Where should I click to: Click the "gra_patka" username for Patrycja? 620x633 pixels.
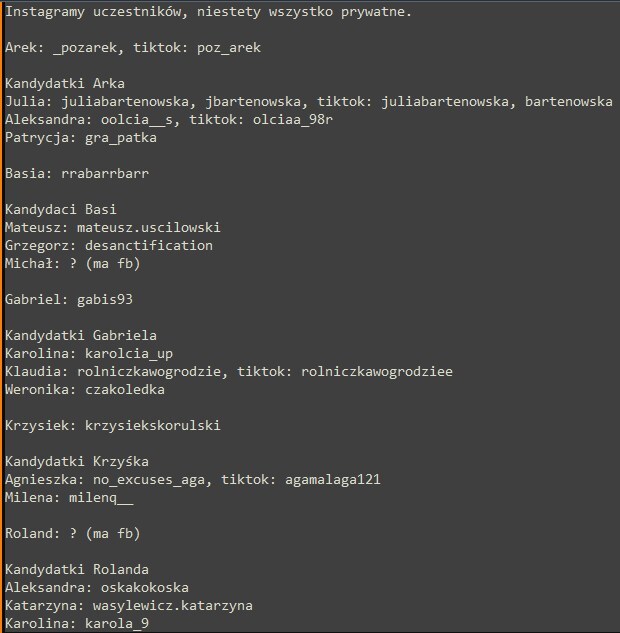[121, 138]
